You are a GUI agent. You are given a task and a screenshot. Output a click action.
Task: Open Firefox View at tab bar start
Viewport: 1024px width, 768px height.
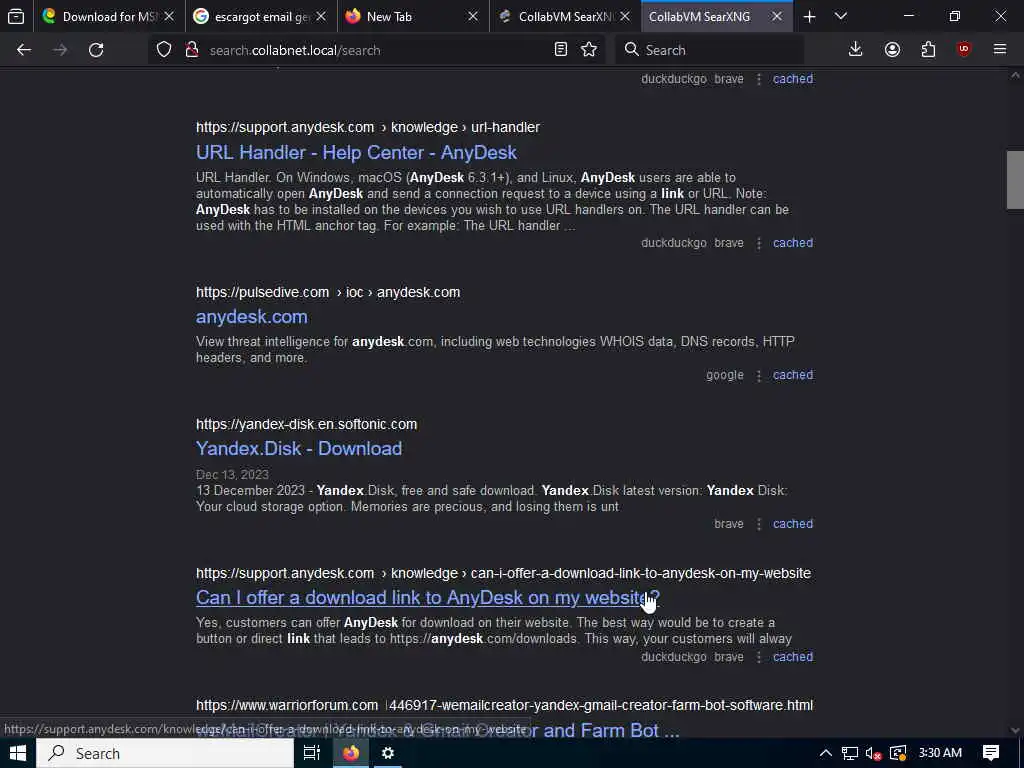[x=16, y=16]
